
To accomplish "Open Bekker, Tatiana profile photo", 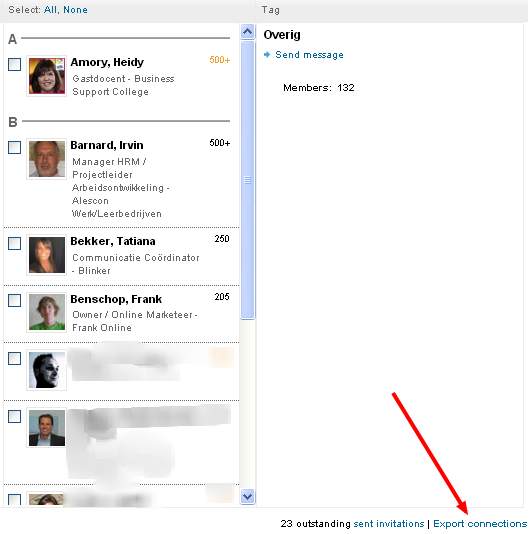I will point(47,255).
